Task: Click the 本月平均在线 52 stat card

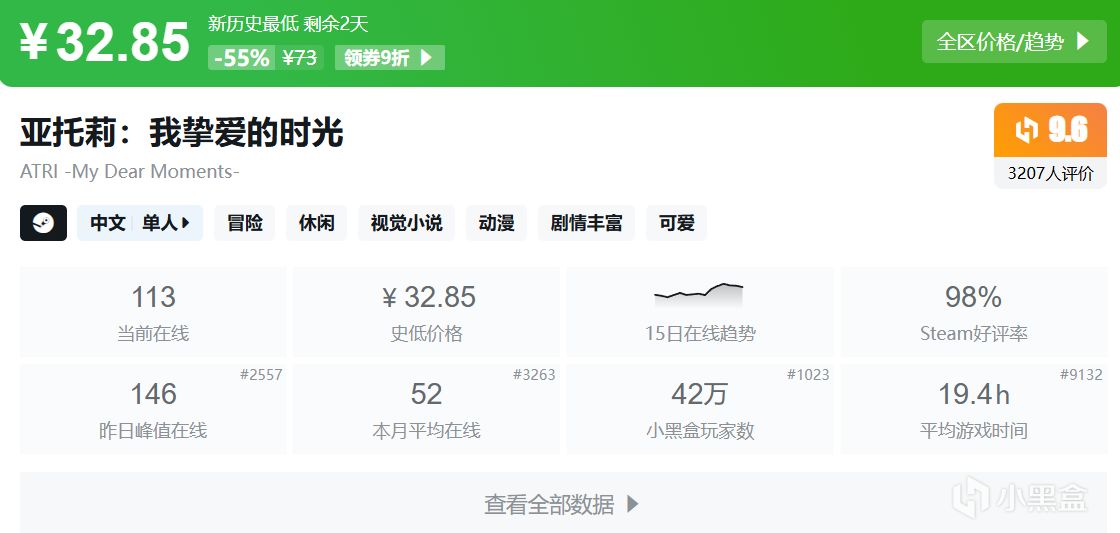Action: 426,409
